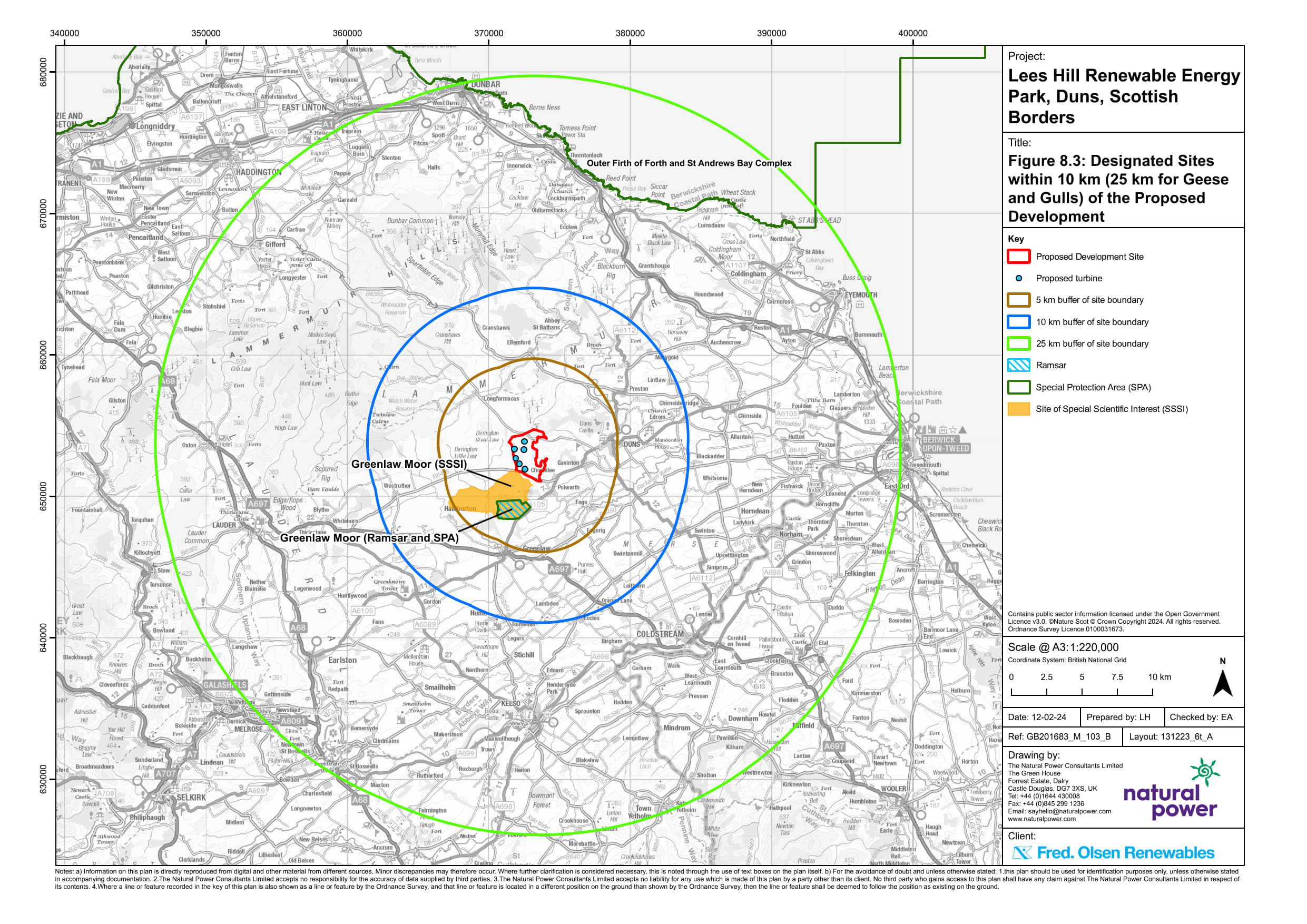1307x924 pixels.
Task: Click the Greenlaw Moor (Ramsar and SPA) label
Action: [x=369, y=538]
